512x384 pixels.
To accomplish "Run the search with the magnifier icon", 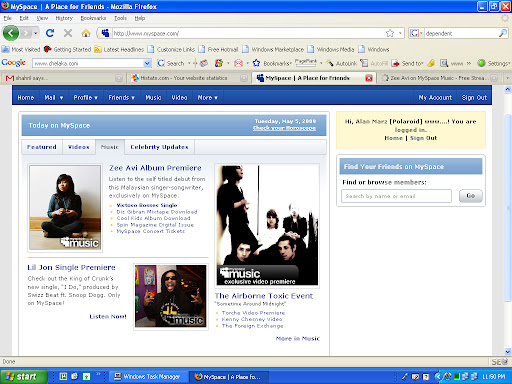I will tap(503, 33).
